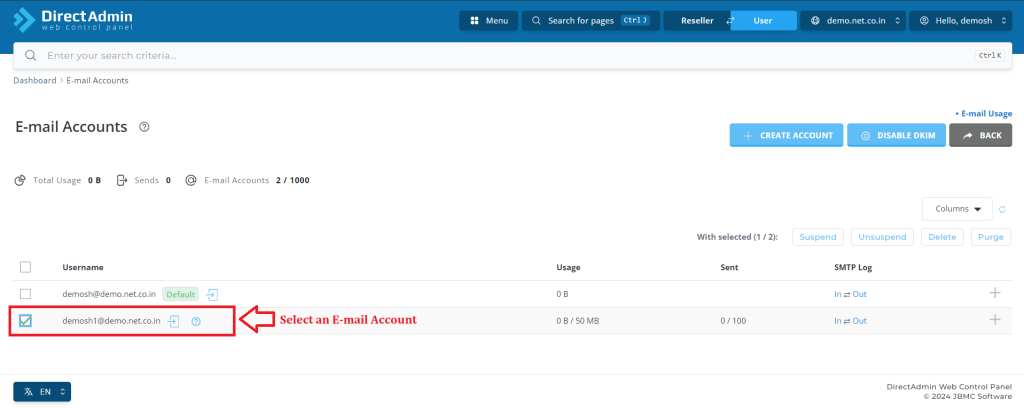Click the Suspend button
This screenshot has width=1024, height=408.
click(818, 237)
